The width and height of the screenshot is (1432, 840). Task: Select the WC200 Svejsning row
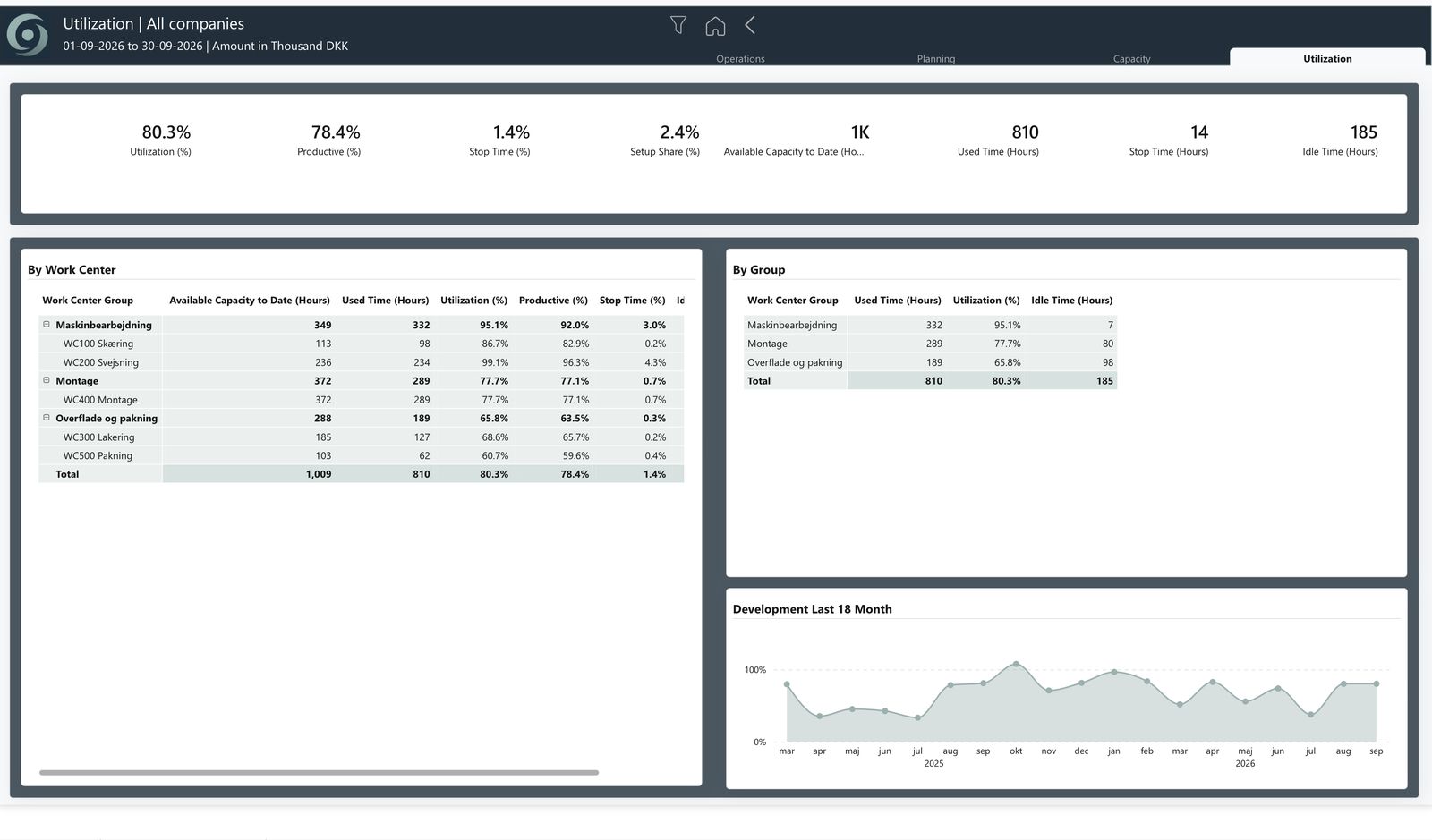coord(361,362)
